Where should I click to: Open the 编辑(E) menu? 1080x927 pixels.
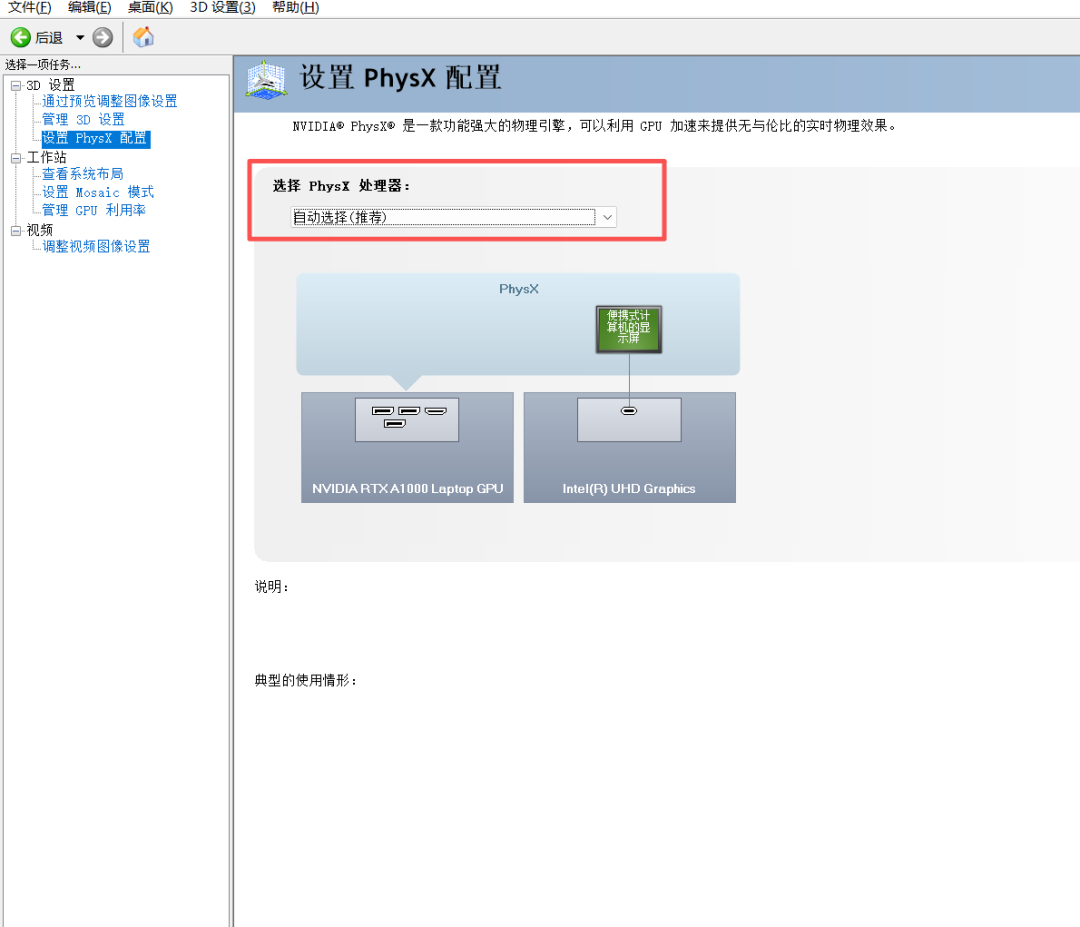(x=90, y=8)
